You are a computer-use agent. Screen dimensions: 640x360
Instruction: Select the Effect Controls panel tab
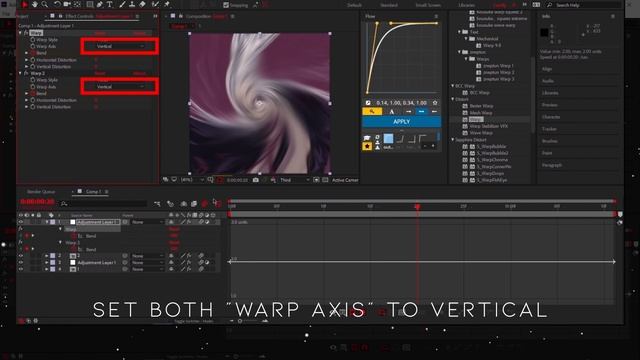pos(98,16)
